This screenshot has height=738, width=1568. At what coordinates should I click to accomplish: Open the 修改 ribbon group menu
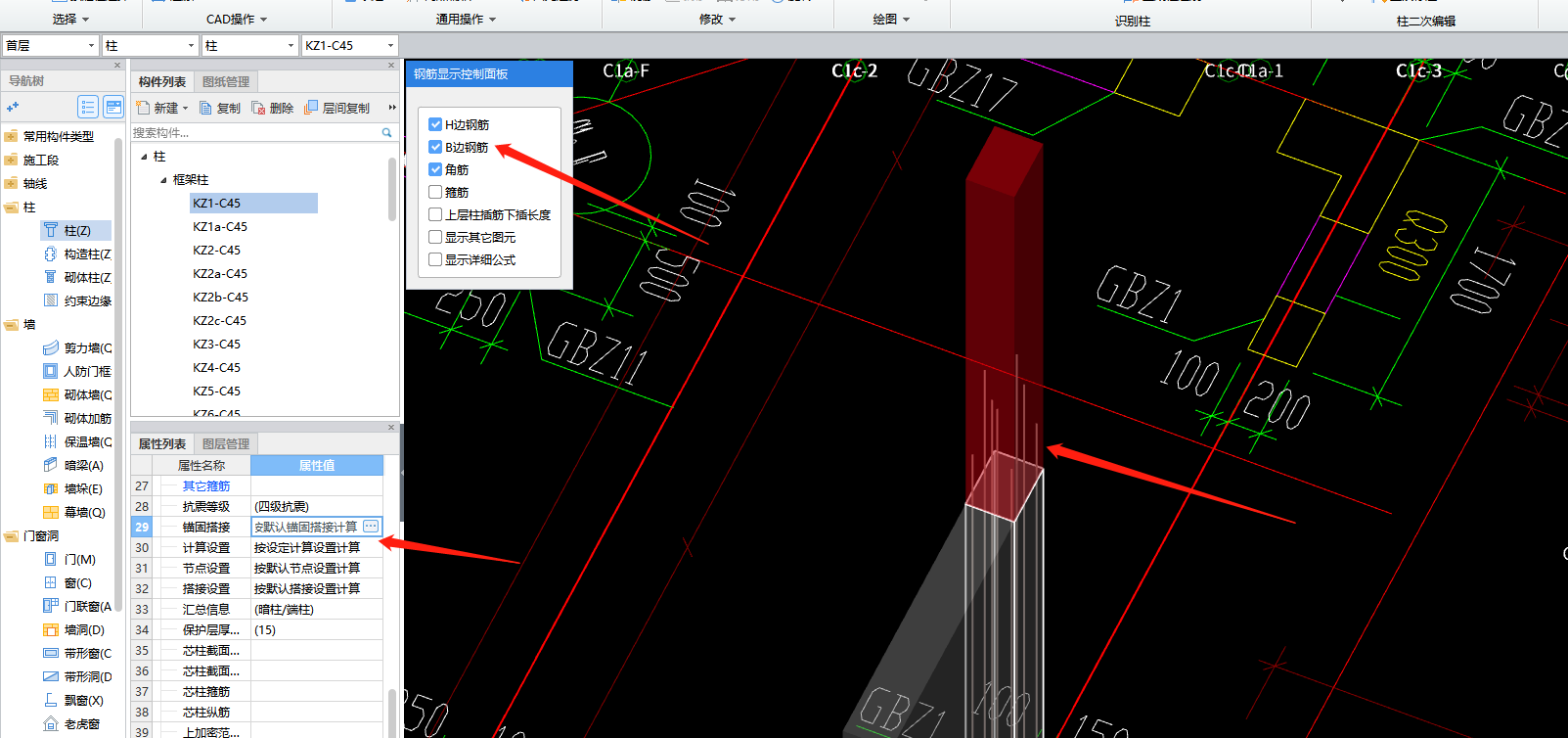[x=717, y=19]
